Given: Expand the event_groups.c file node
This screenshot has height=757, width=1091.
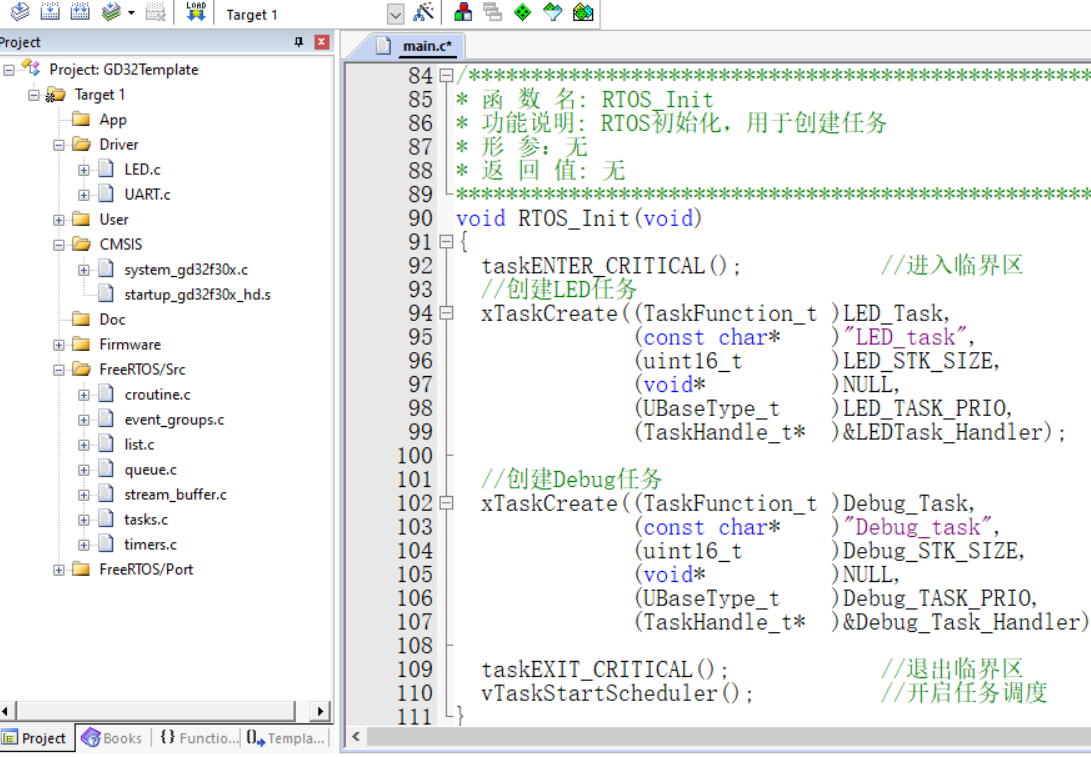Looking at the screenshot, I should point(83,420).
